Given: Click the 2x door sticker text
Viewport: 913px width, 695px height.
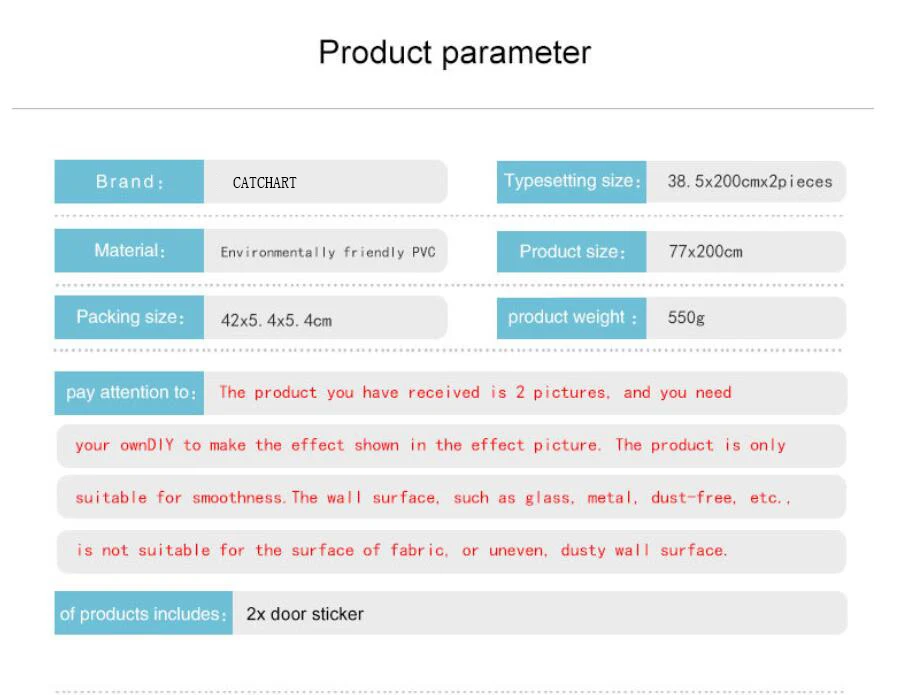Looking at the screenshot, I should pos(305,614).
